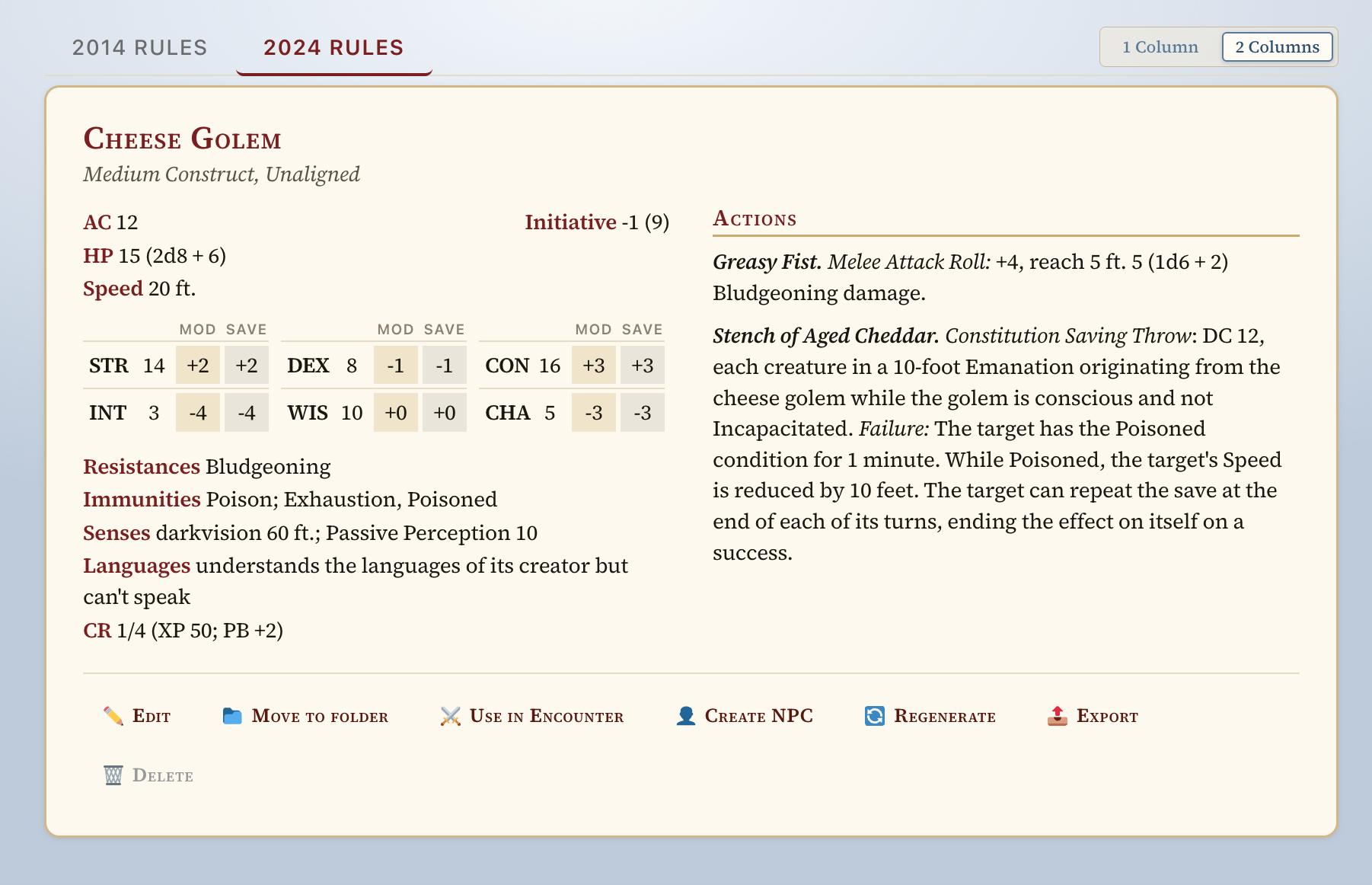Click the CHA mod -3 cell
Screen dimensions: 1372x885
click(594, 413)
